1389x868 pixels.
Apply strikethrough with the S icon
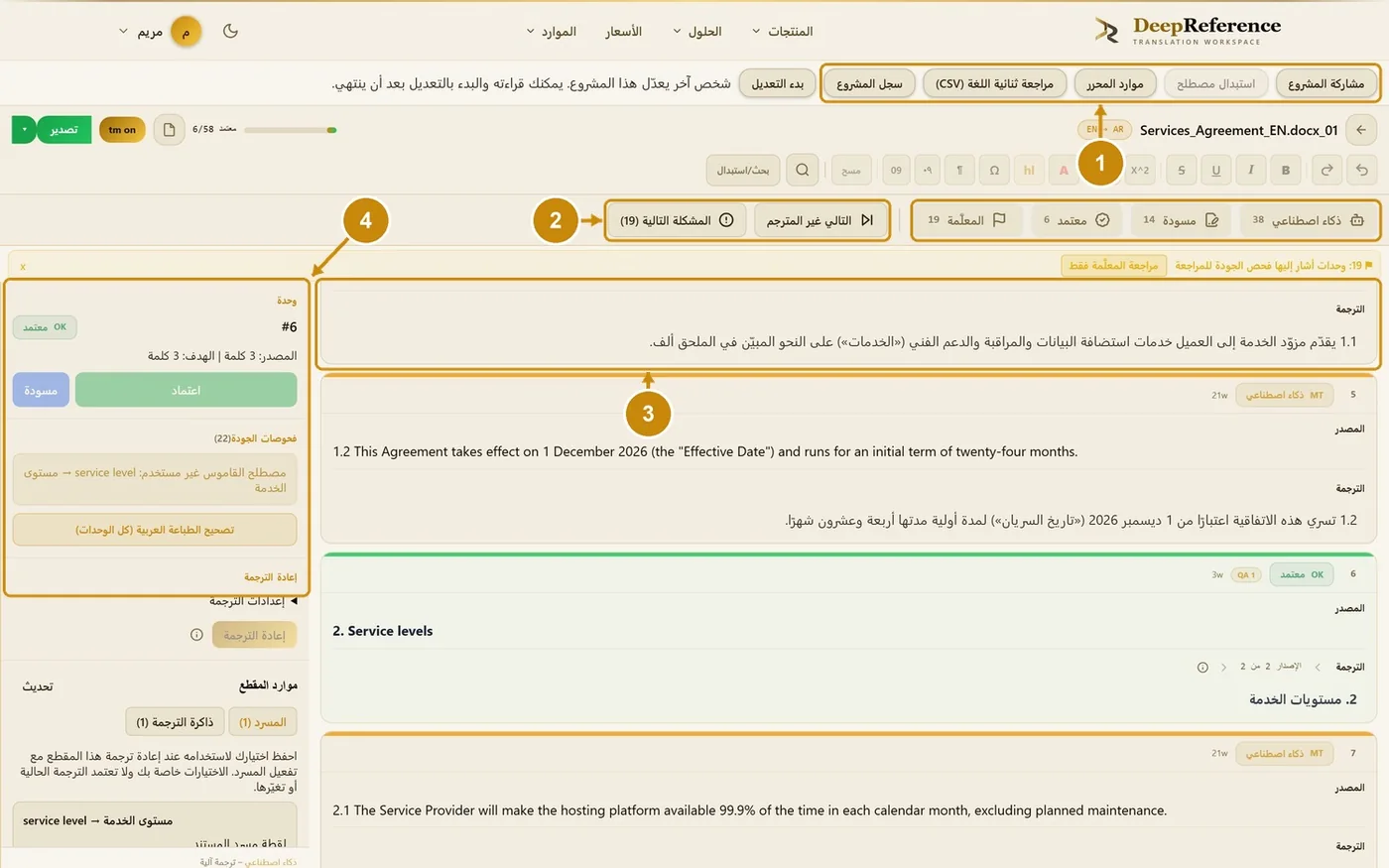1182,171
